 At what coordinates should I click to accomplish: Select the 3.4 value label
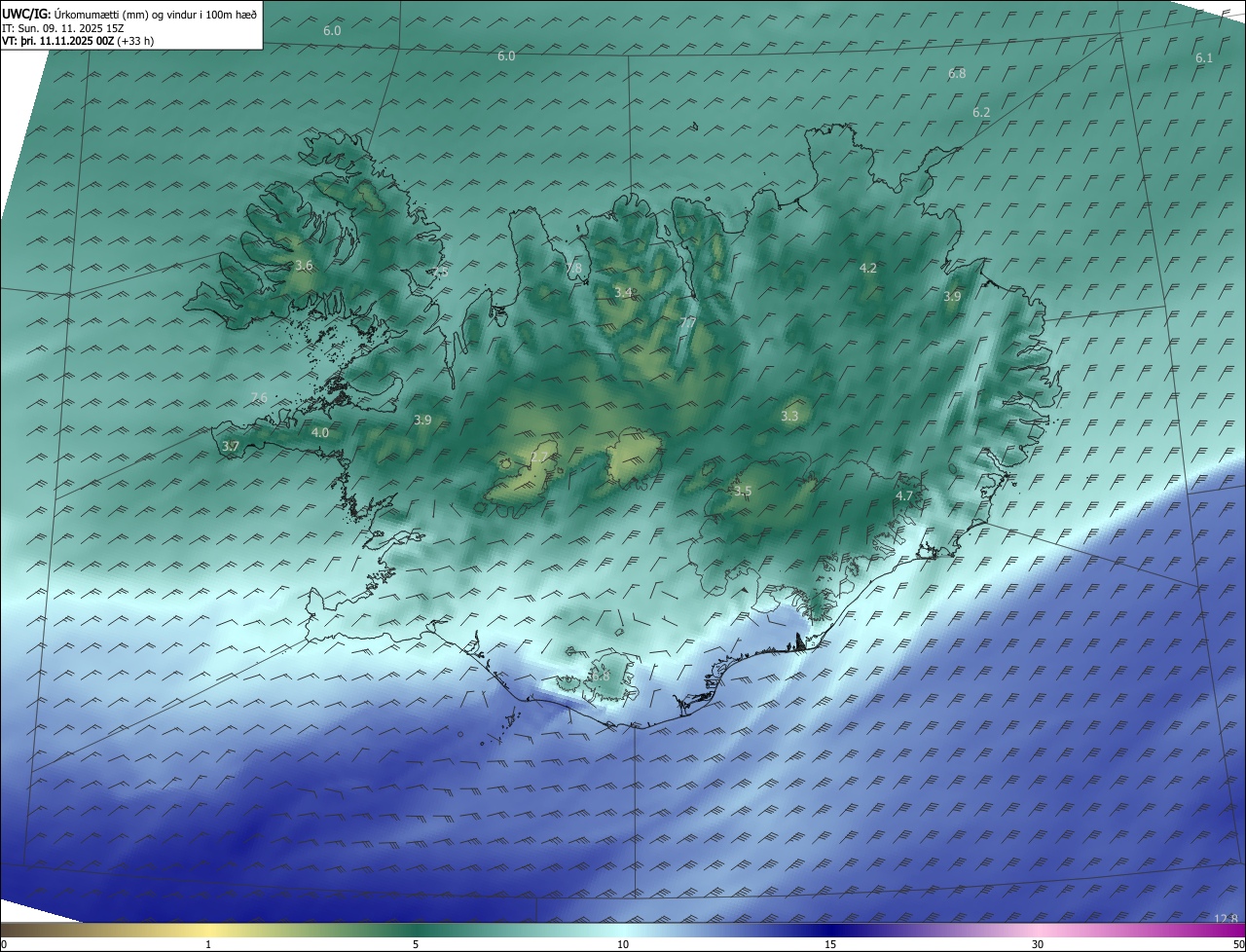[x=623, y=293]
